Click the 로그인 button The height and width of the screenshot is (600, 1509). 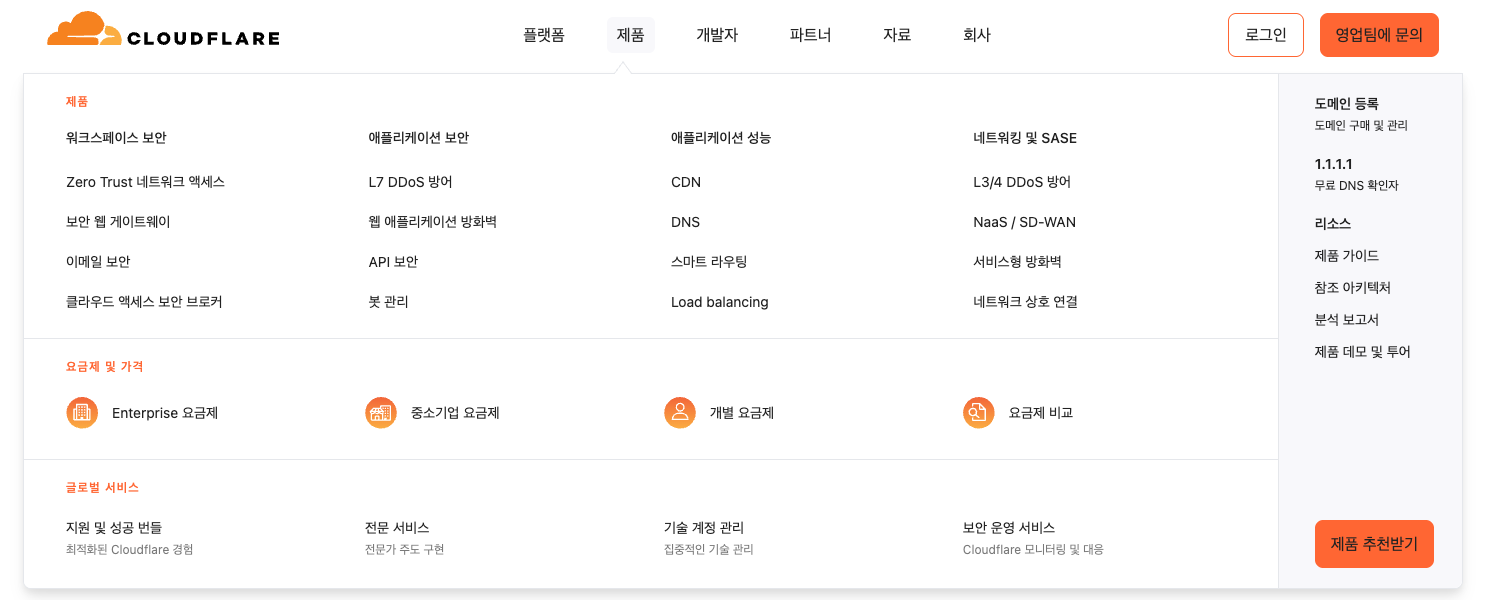(1265, 34)
